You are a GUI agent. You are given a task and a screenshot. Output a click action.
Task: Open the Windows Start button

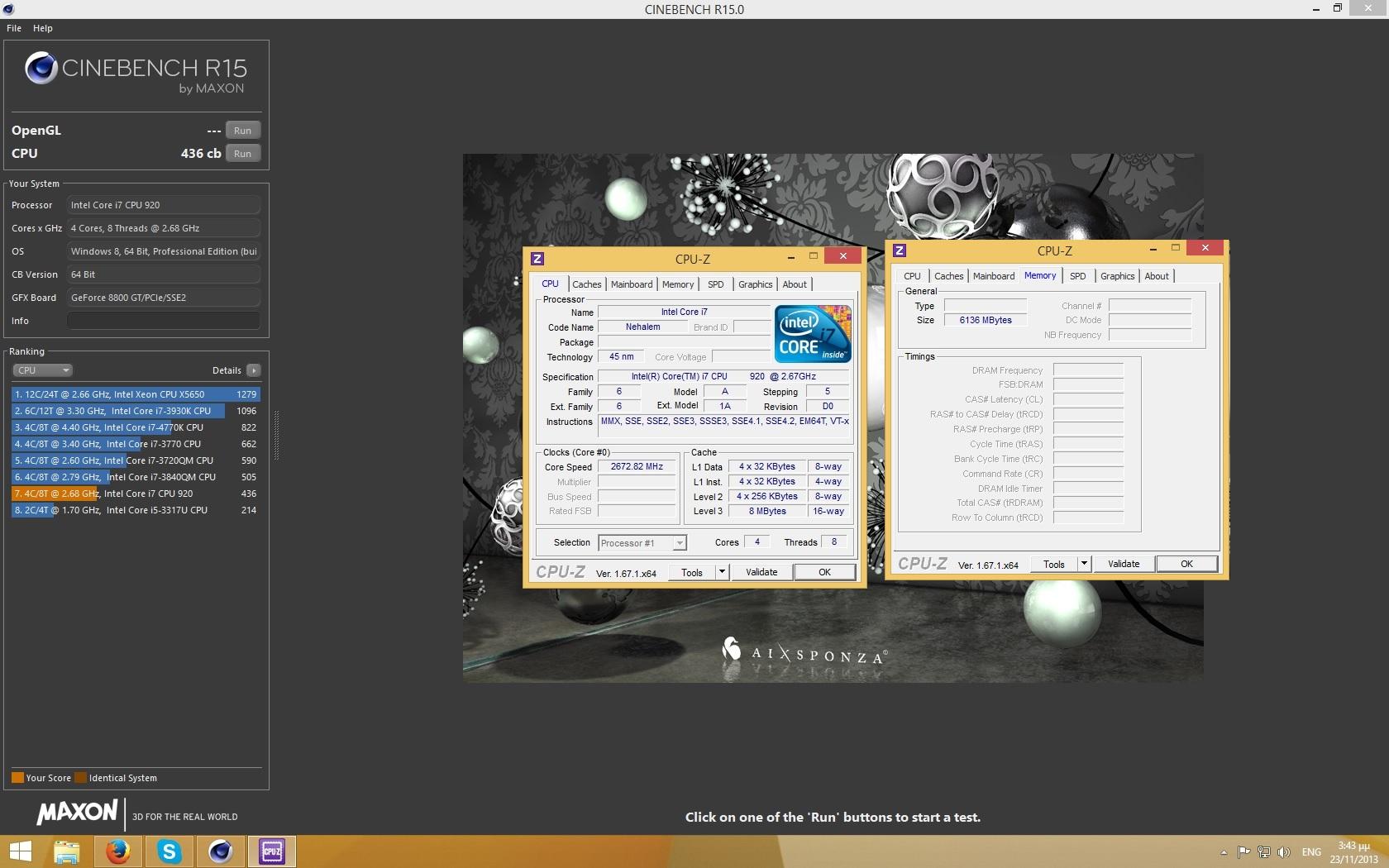coord(20,851)
